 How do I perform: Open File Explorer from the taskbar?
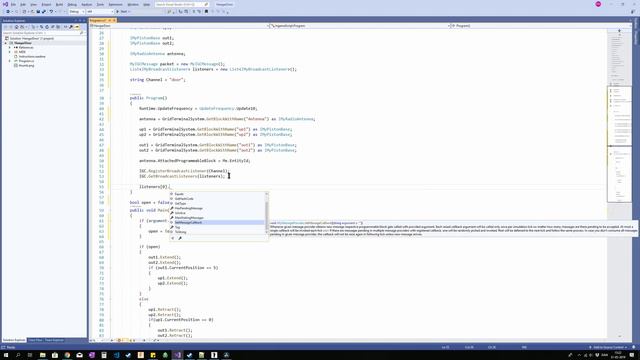click(x=42, y=355)
